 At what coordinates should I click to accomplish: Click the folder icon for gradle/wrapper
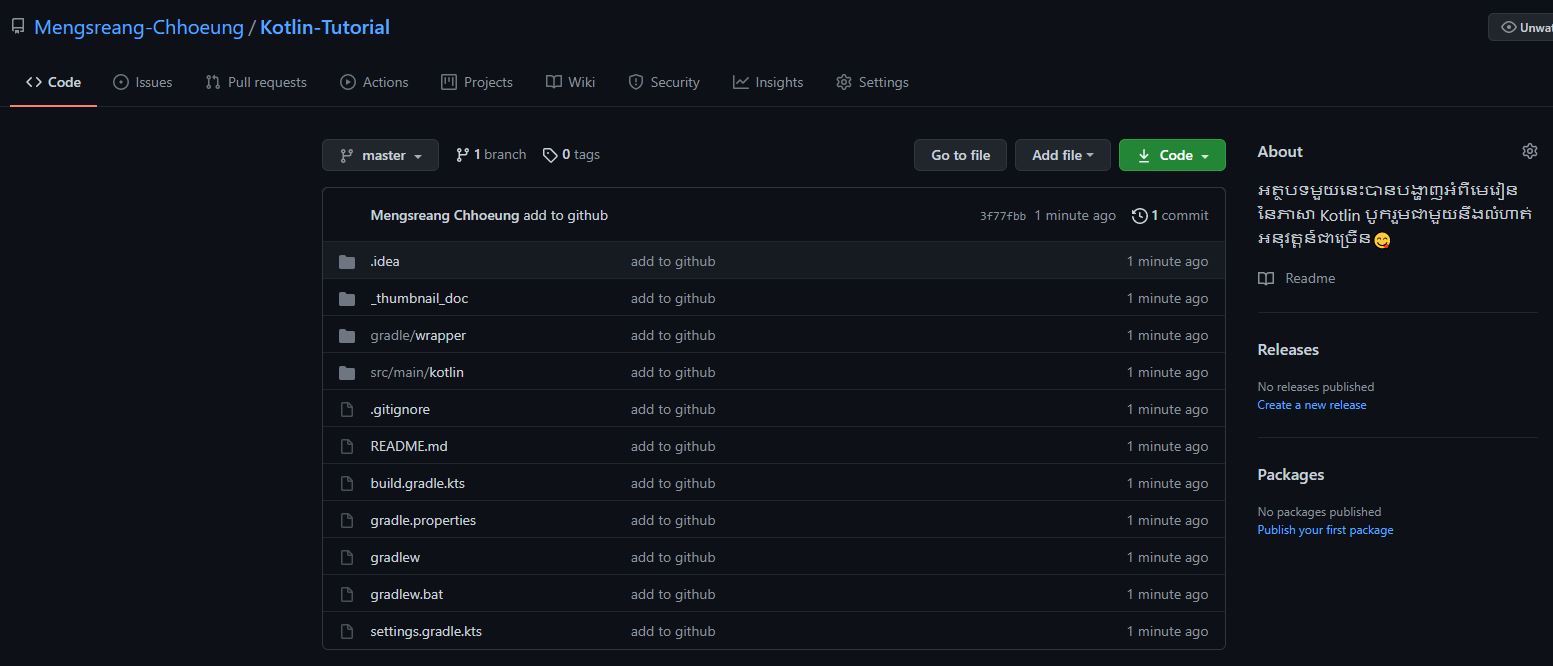pyautogui.click(x=347, y=335)
